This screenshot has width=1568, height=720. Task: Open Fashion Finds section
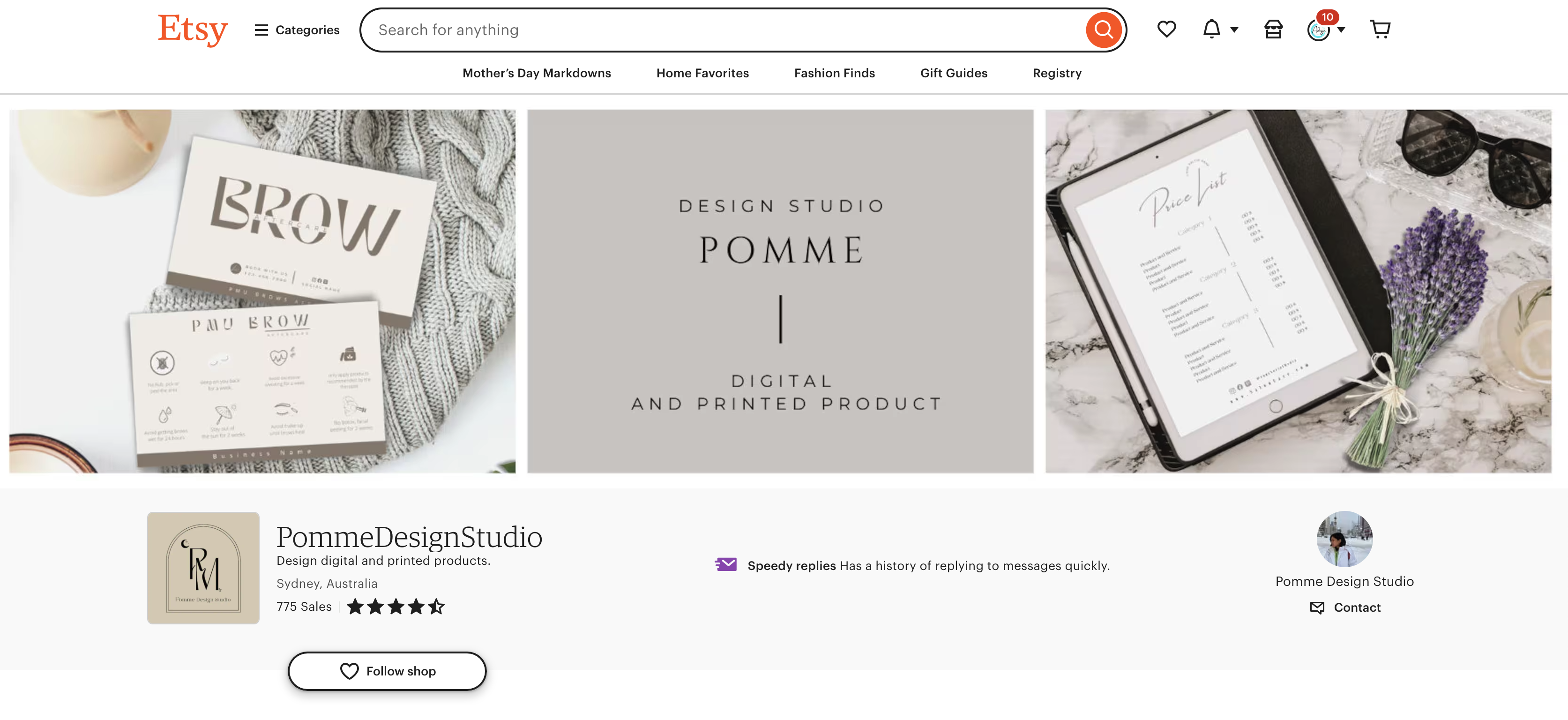pos(834,73)
